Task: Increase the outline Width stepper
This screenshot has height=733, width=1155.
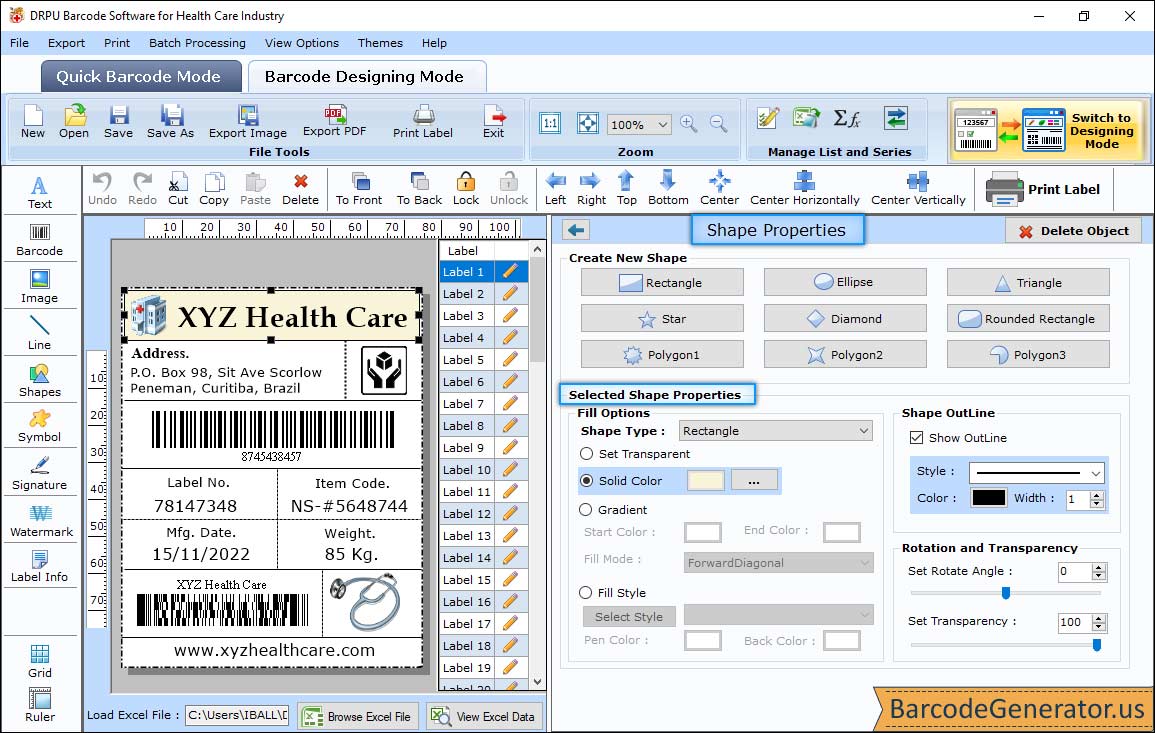Action: point(1097,494)
